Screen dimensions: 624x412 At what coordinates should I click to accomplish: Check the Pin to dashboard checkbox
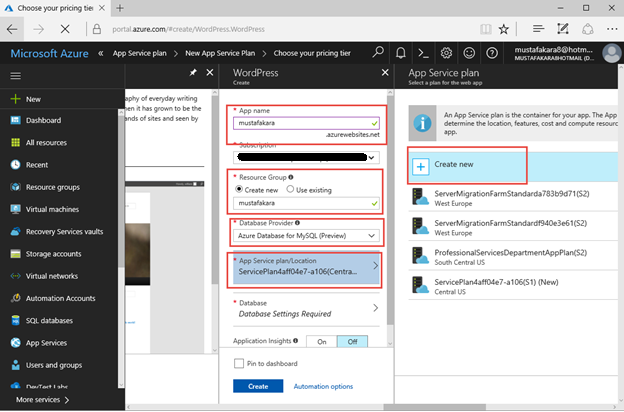pyautogui.click(x=239, y=363)
